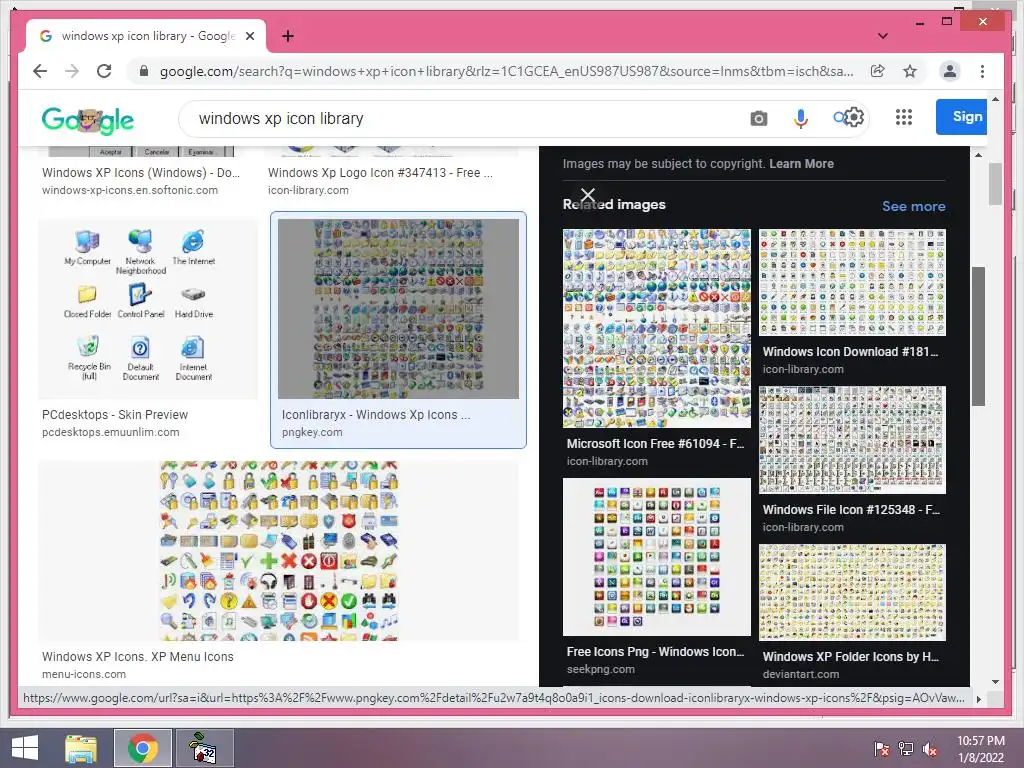Click the pngkey.com source text

point(312,432)
